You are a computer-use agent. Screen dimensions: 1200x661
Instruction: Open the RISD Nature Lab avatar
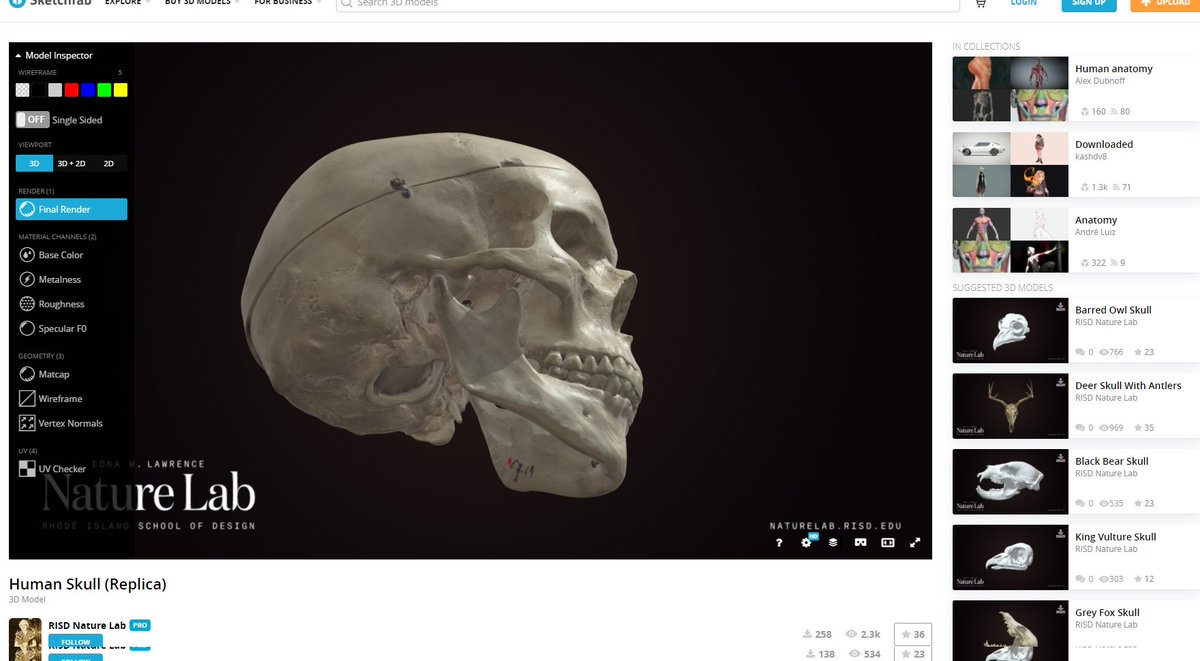coord(25,639)
